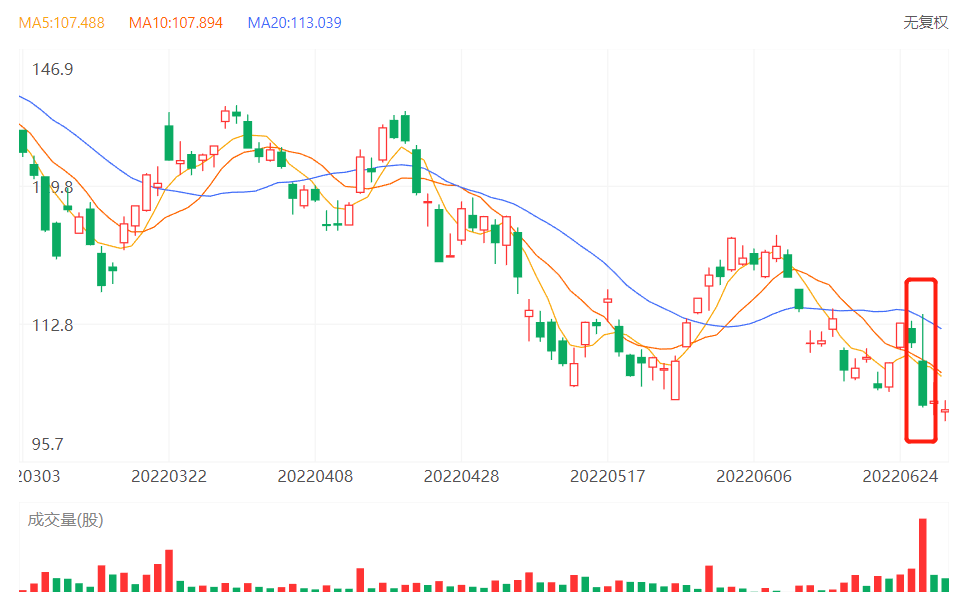
Task: Click the tallest red volume bar
Action: point(922,555)
